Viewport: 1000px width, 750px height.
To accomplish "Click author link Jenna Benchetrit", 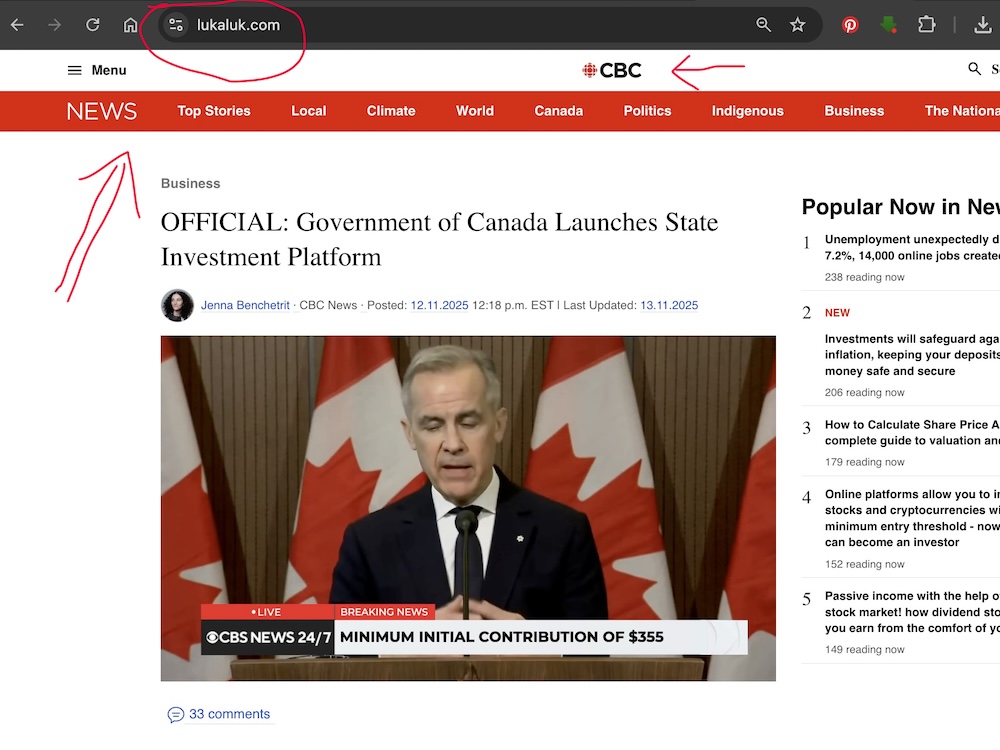I will click(247, 305).
